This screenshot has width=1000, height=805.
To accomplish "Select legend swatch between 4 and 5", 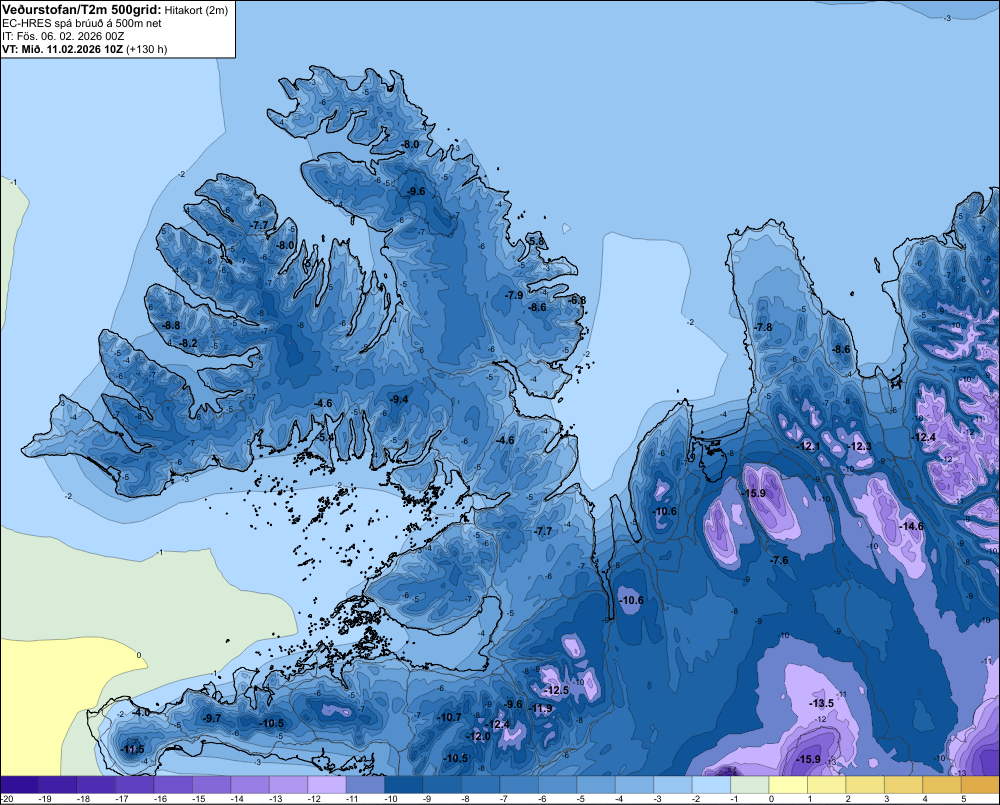I will [x=942, y=785].
